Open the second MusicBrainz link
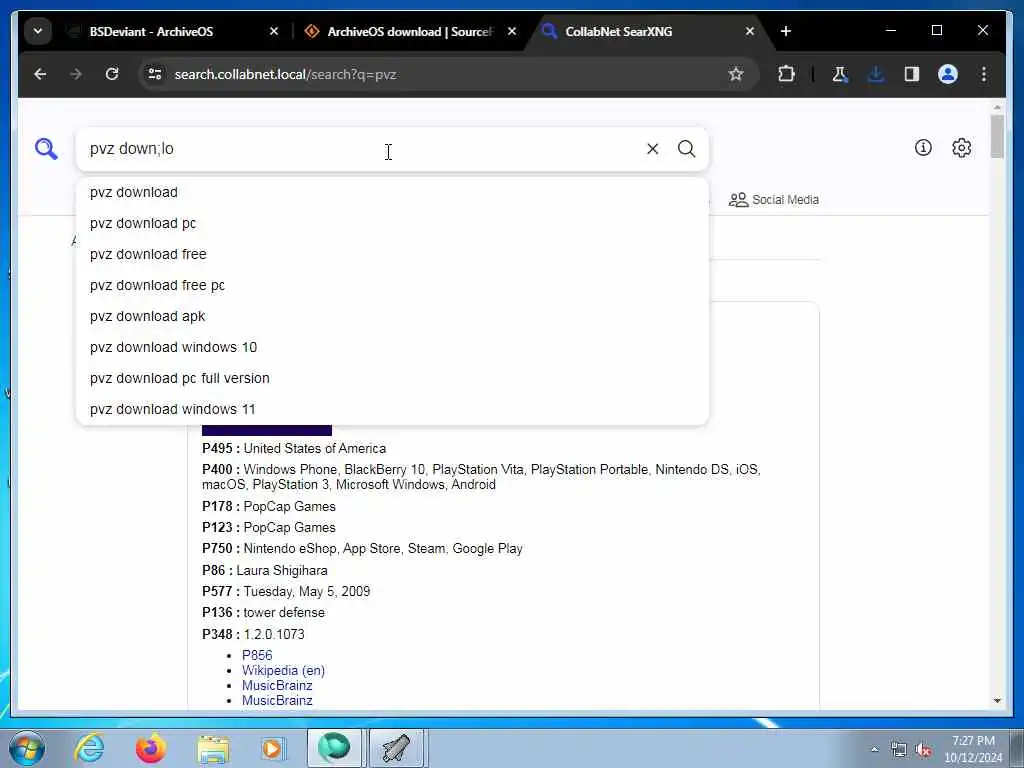This screenshot has height=768, width=1024. pyautogui.click(x=277, y=700)
